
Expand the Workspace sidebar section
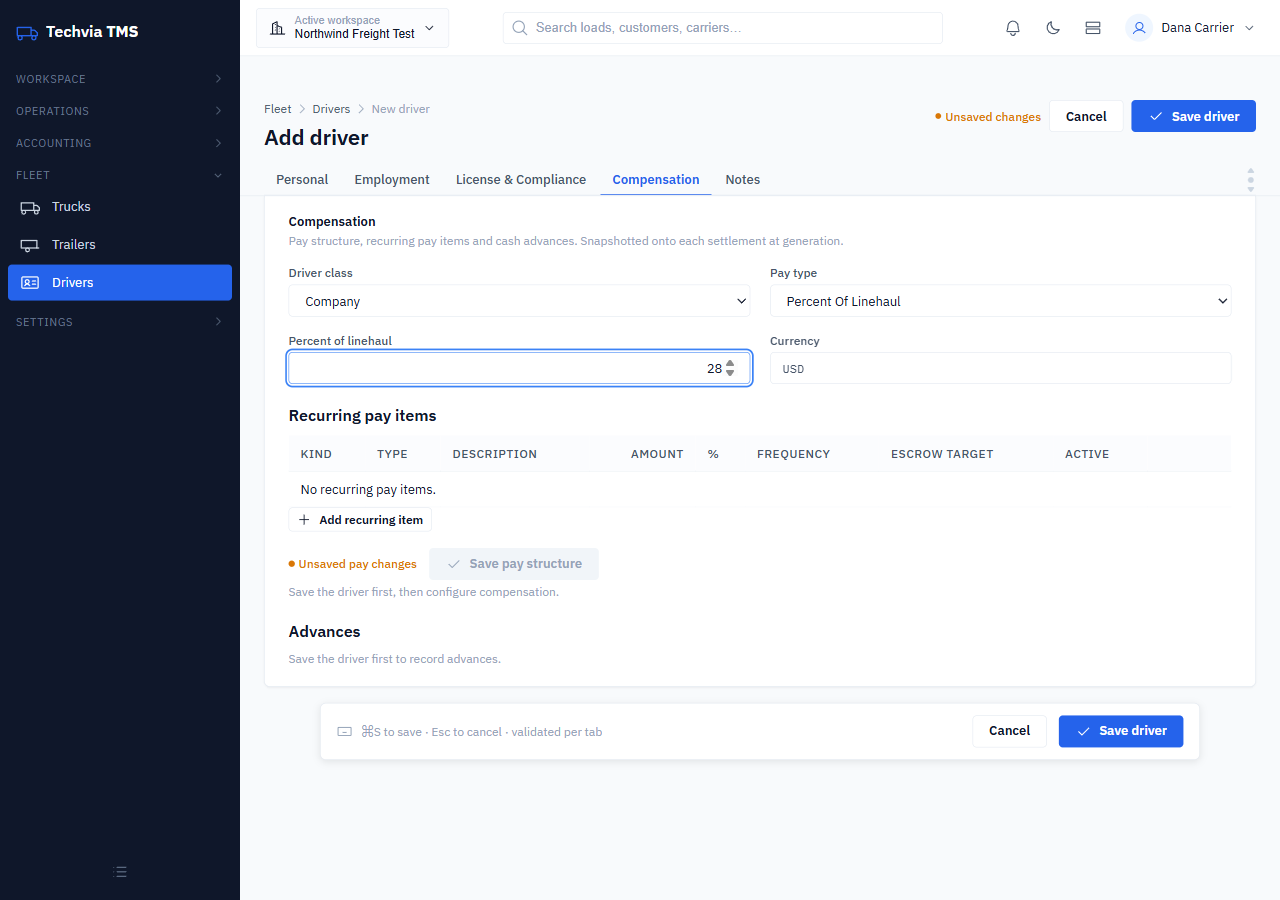[x=120, y=79]
